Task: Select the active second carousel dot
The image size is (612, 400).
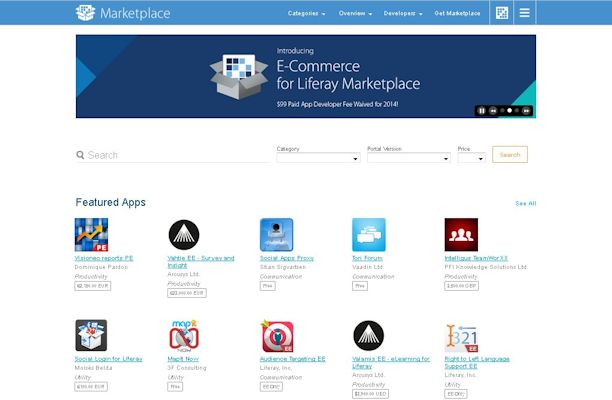Action: tap(509, 111)
